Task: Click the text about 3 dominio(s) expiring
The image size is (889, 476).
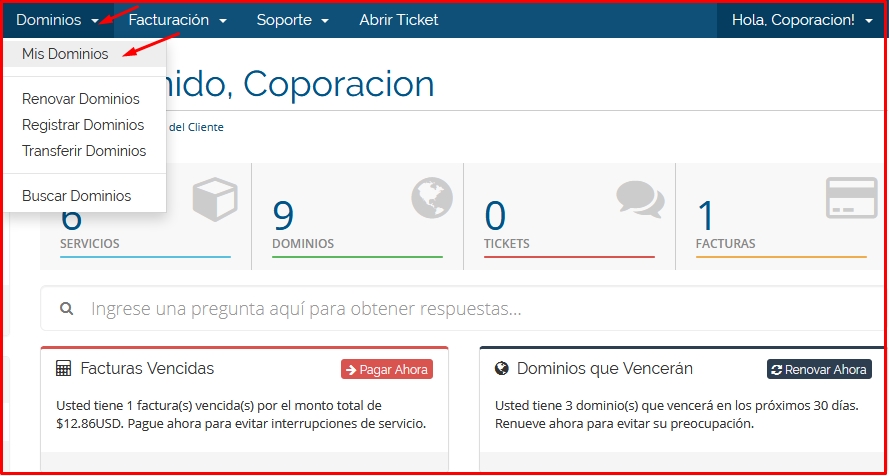Action: coord(677,415)
